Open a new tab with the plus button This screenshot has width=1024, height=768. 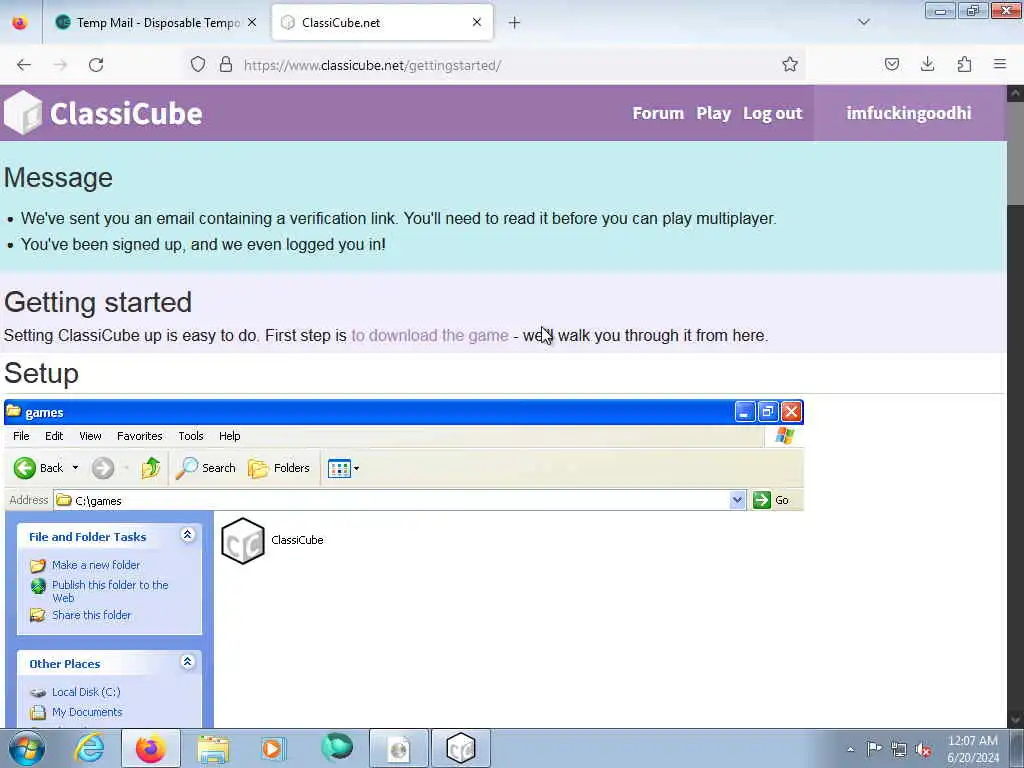click(x=514, y=23)
